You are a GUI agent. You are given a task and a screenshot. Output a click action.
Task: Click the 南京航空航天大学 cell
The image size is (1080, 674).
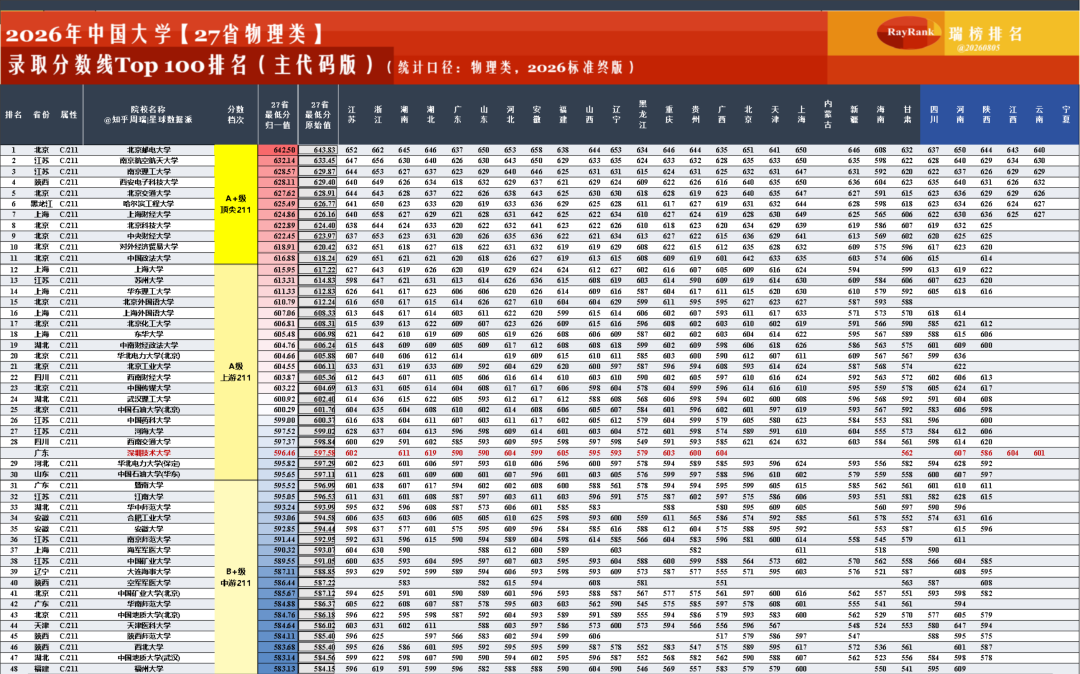(x=149, y=160)
